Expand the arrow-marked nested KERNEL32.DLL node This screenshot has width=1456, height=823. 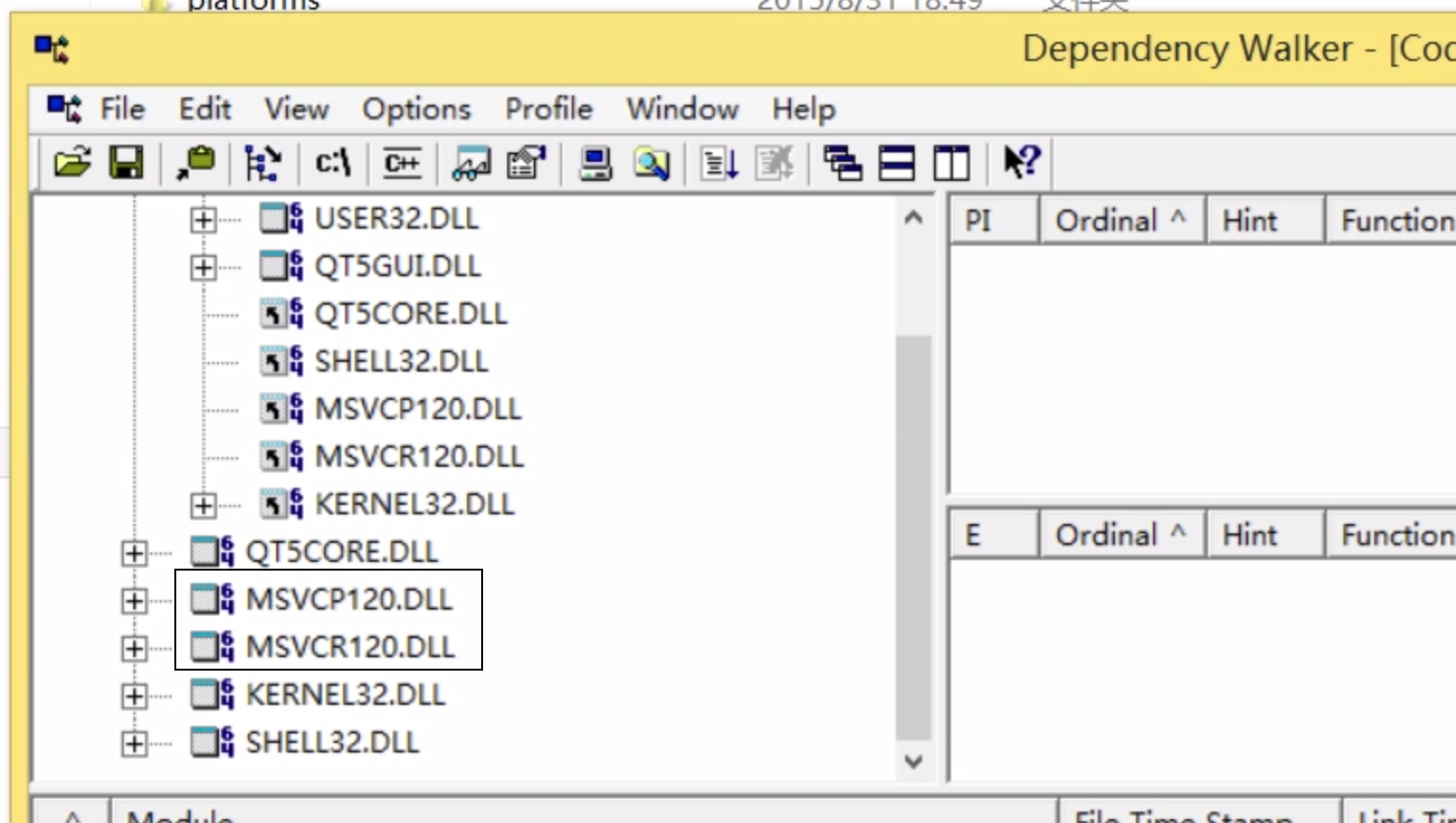point(203,506)
